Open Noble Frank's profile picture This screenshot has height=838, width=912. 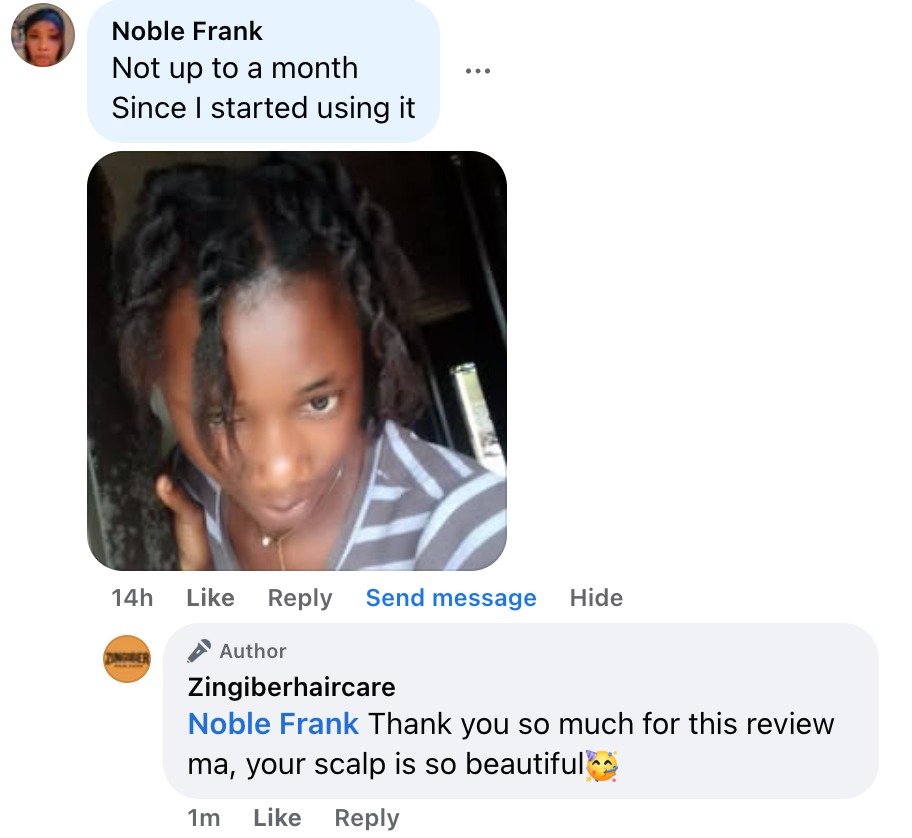tap(43, 35)
